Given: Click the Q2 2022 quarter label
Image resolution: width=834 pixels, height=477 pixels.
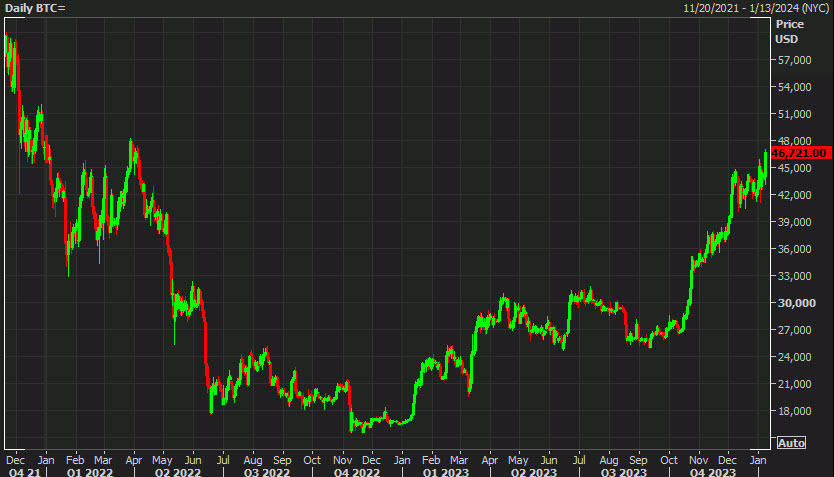Looking at the screenshot, I should (178, 472).
